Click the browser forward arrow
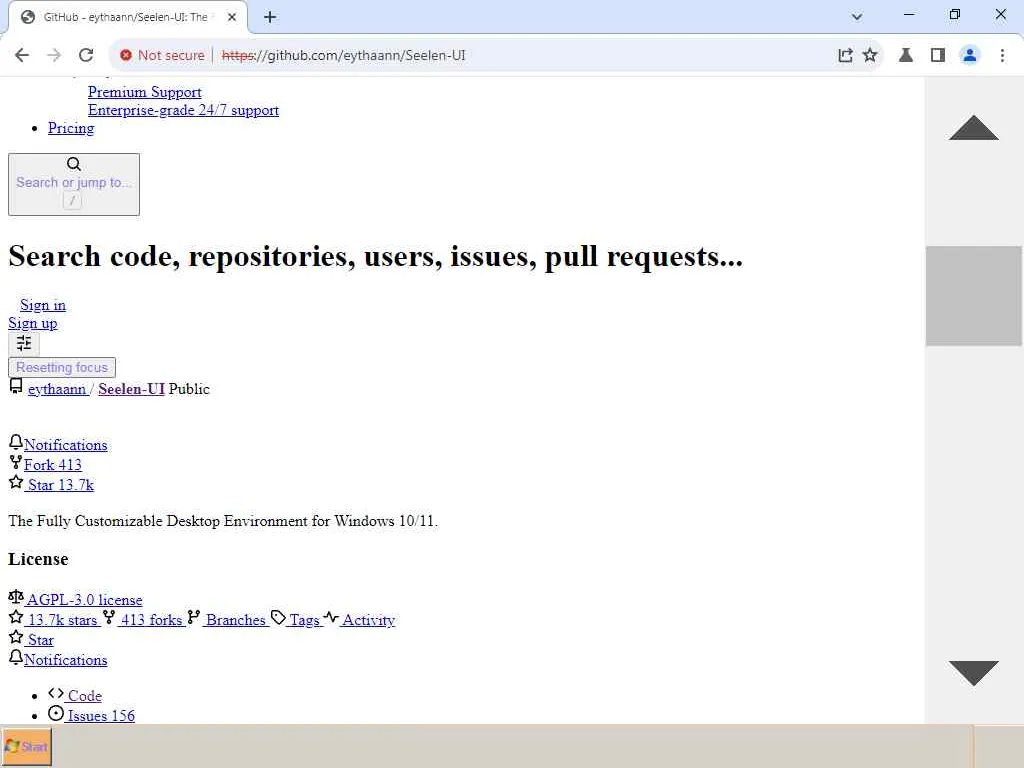Image resolution: width=1024 pixels, height=768 pixels. point(54,56)
